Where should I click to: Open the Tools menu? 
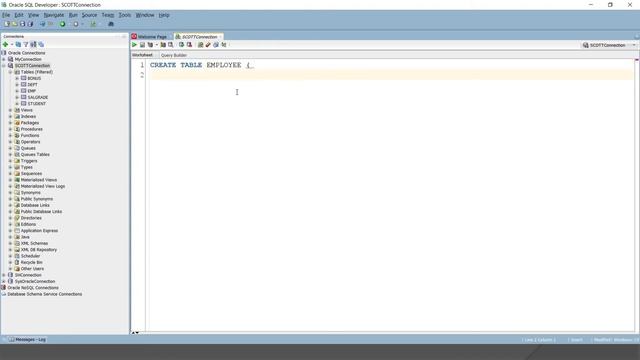124,15
